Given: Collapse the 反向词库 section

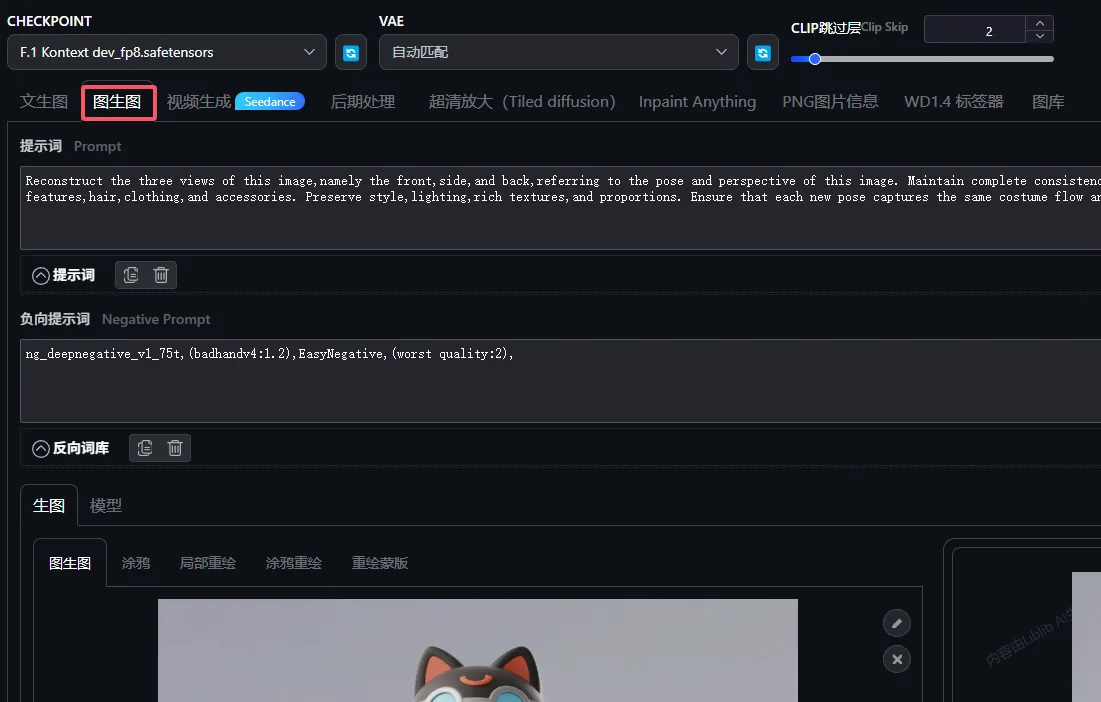Looking at the screenshot, I should click(41, 449).
